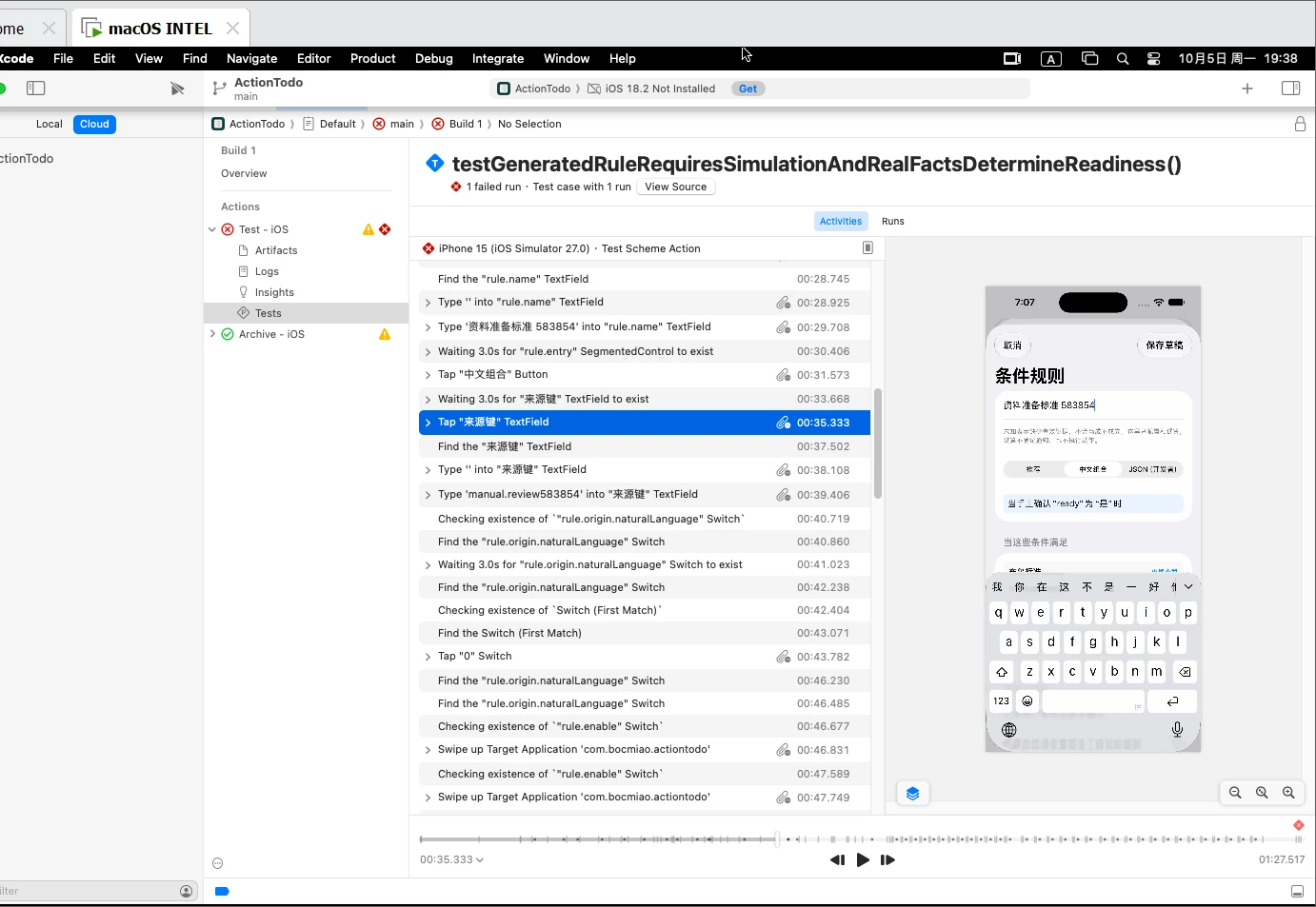Collapse the Test - iOS action
Screen dimensions: 1316x907
[212, 229]
